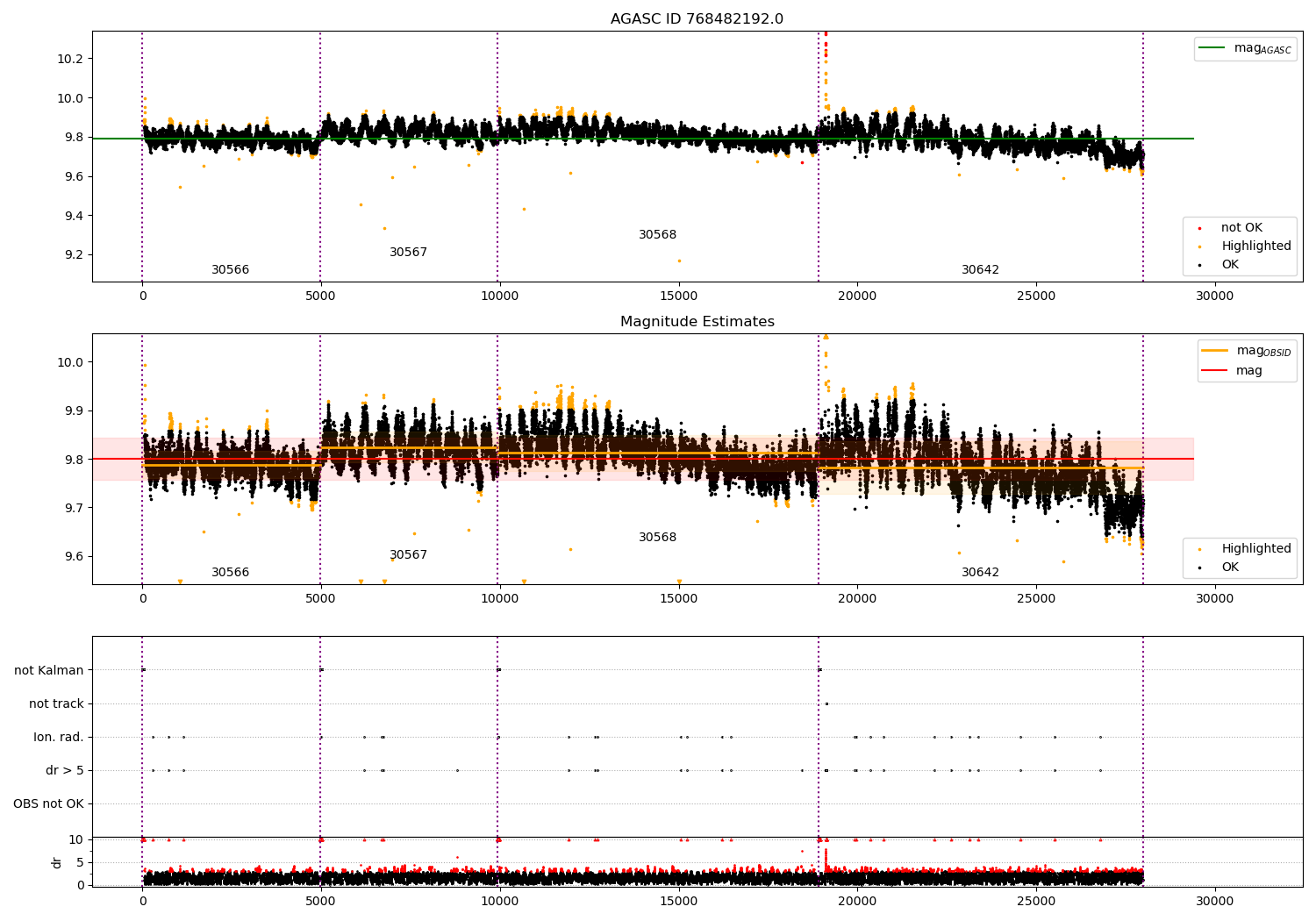Click y-tick 9.2 on top plot
Viewport: 1316px width, 921px height.
73,255
